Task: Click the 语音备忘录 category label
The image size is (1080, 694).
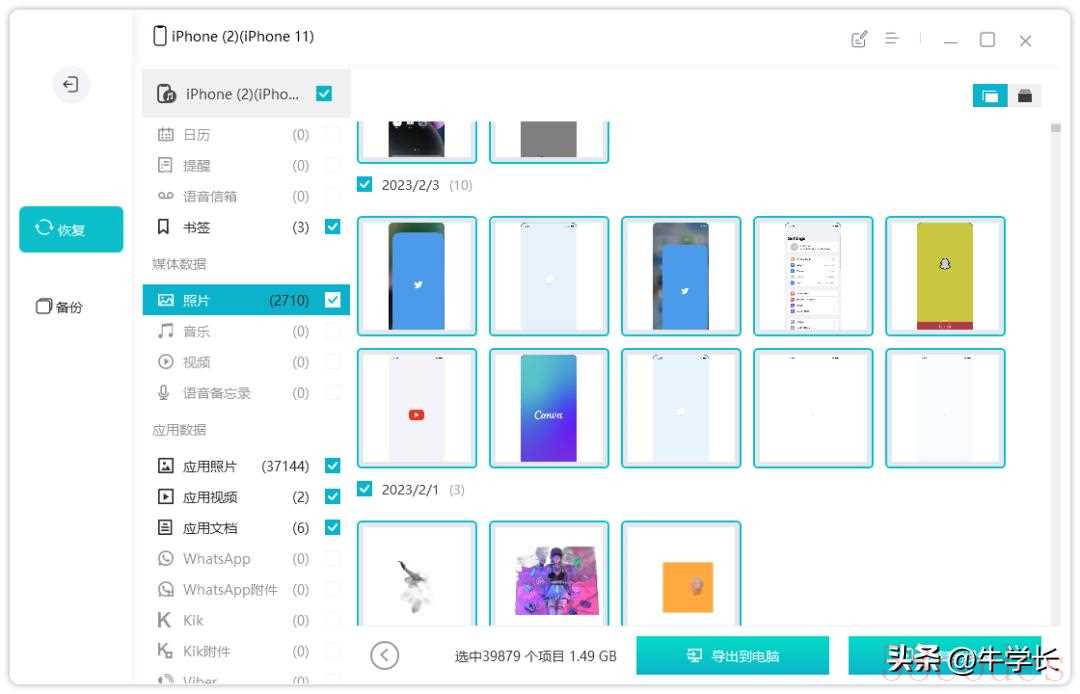Action: [216, 393]
